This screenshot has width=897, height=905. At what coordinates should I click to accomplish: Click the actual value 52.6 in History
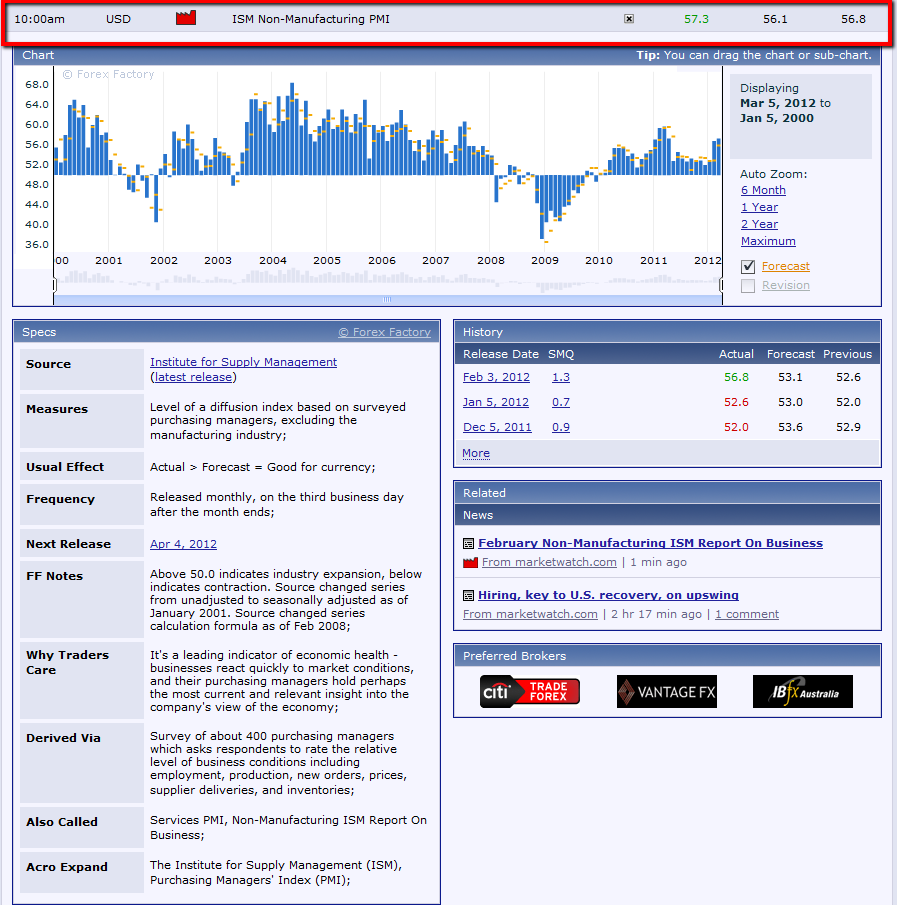(x=736, y=402)
